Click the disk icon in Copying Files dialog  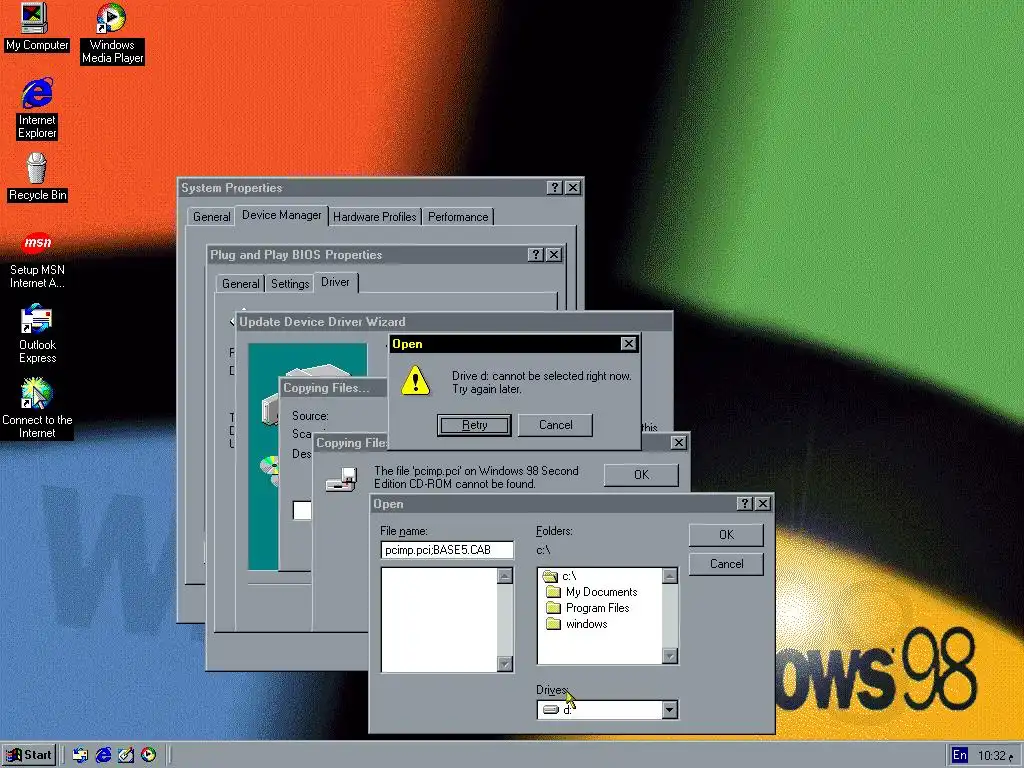pos(342,479)
